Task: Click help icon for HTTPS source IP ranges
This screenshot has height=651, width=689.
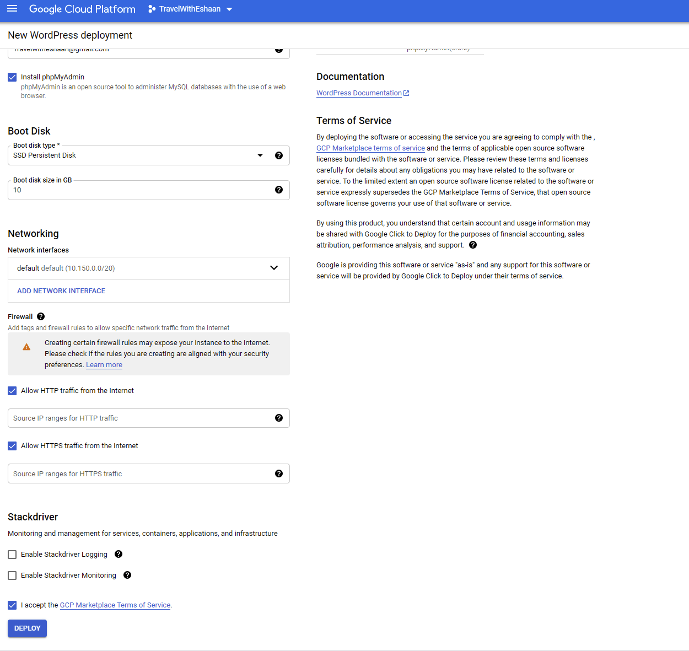Action: tap(279, 473)
